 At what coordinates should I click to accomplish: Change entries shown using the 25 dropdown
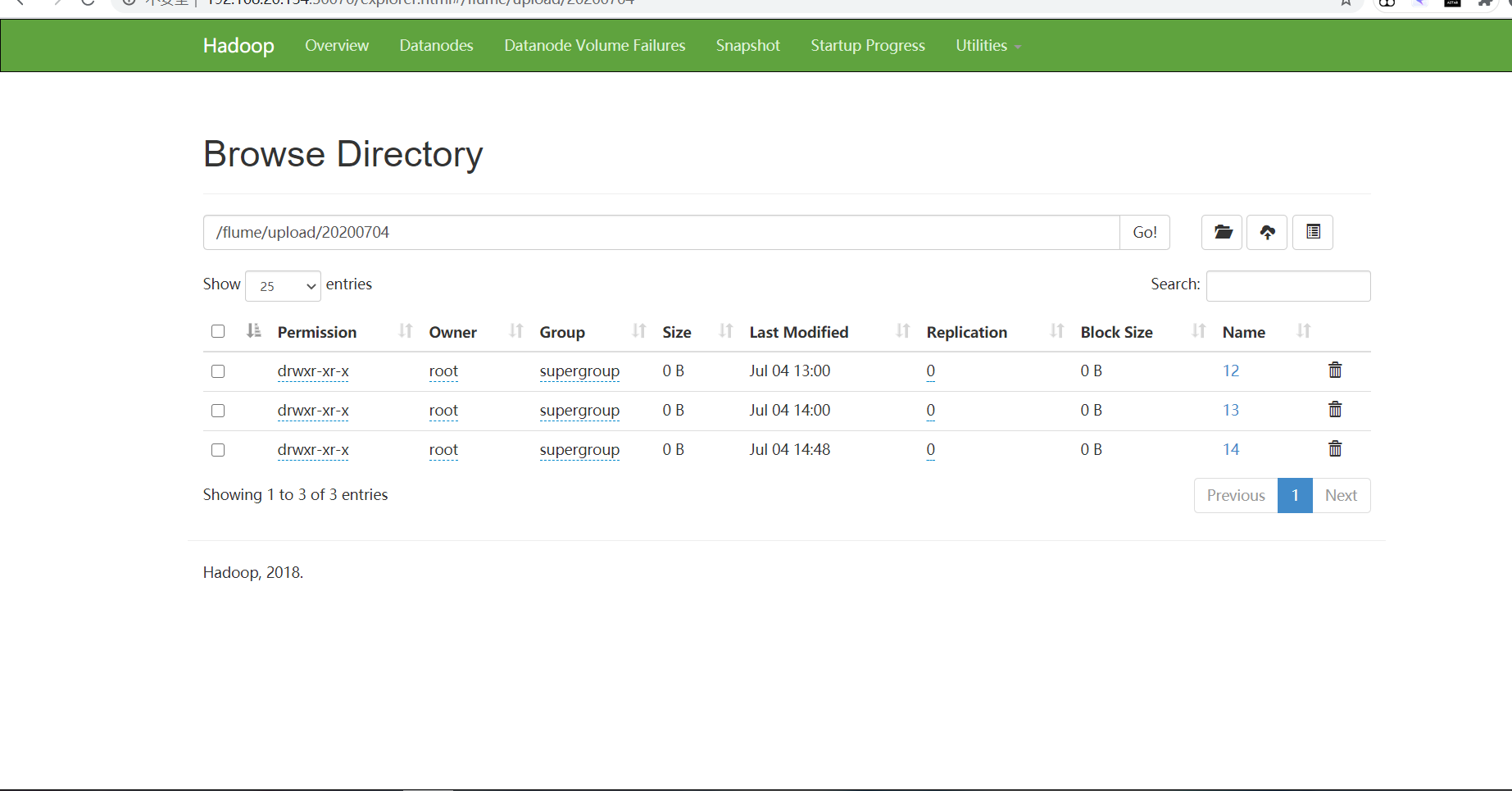[283, 285]
